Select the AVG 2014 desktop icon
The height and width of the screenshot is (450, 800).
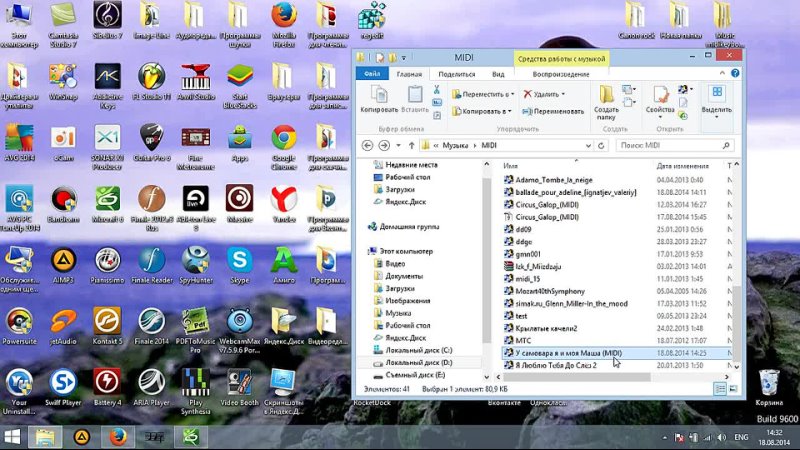coord(19,143)
